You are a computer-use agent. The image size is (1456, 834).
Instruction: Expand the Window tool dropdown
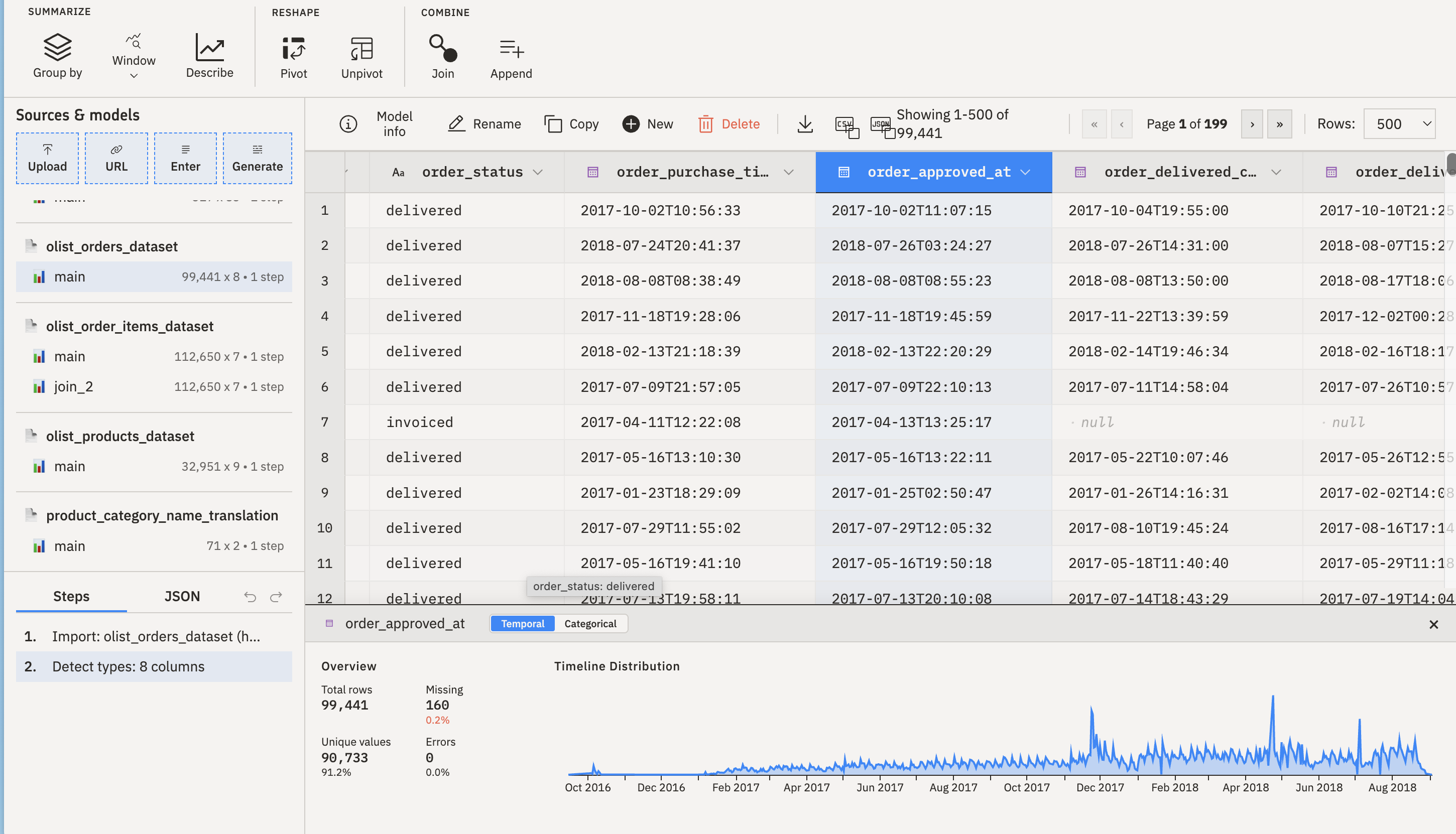pyautogui.click(x=134, y=76)
